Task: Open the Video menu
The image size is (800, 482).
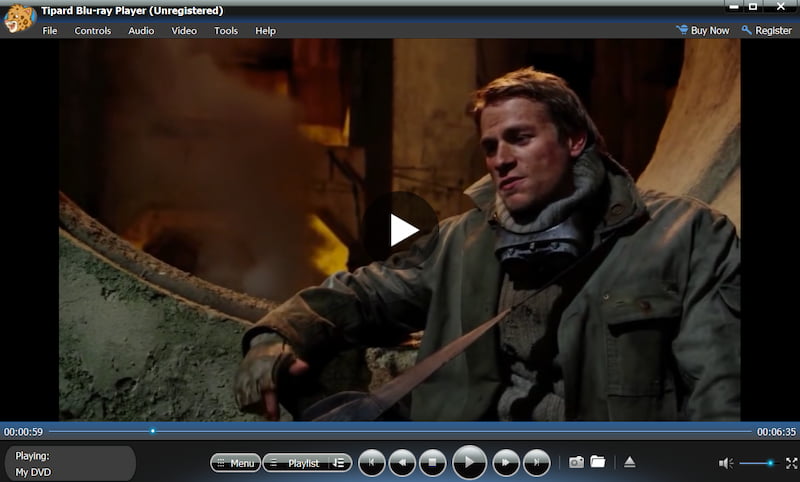Action: pos(184,31)
